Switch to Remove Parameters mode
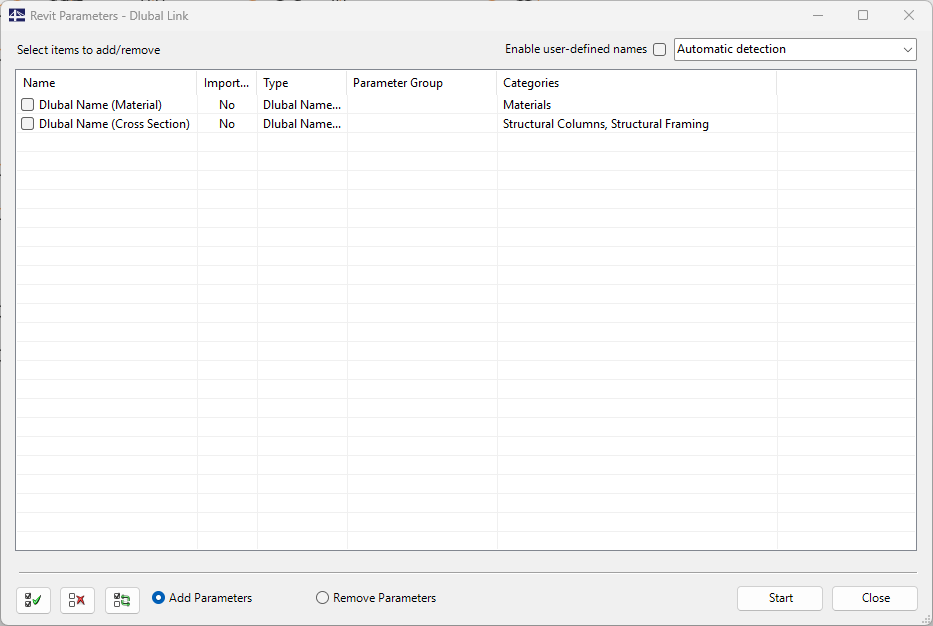The height and width of the screenshot is (626, 933). [x=322, y=597]
